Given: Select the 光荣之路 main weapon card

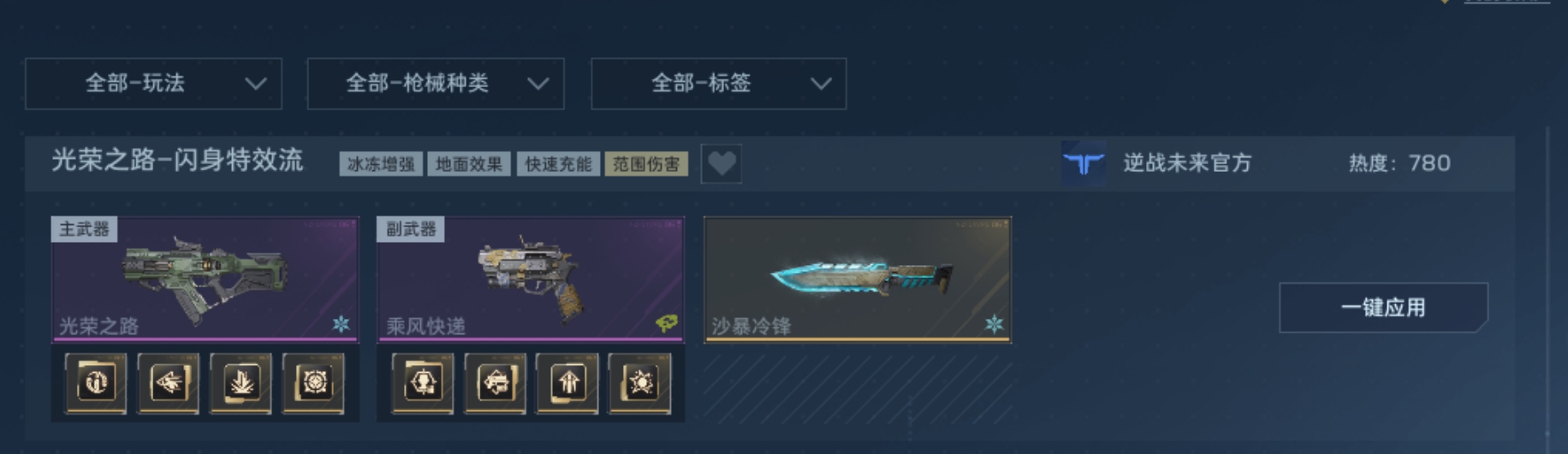Looking at the screenshot, I should point(205,280).
